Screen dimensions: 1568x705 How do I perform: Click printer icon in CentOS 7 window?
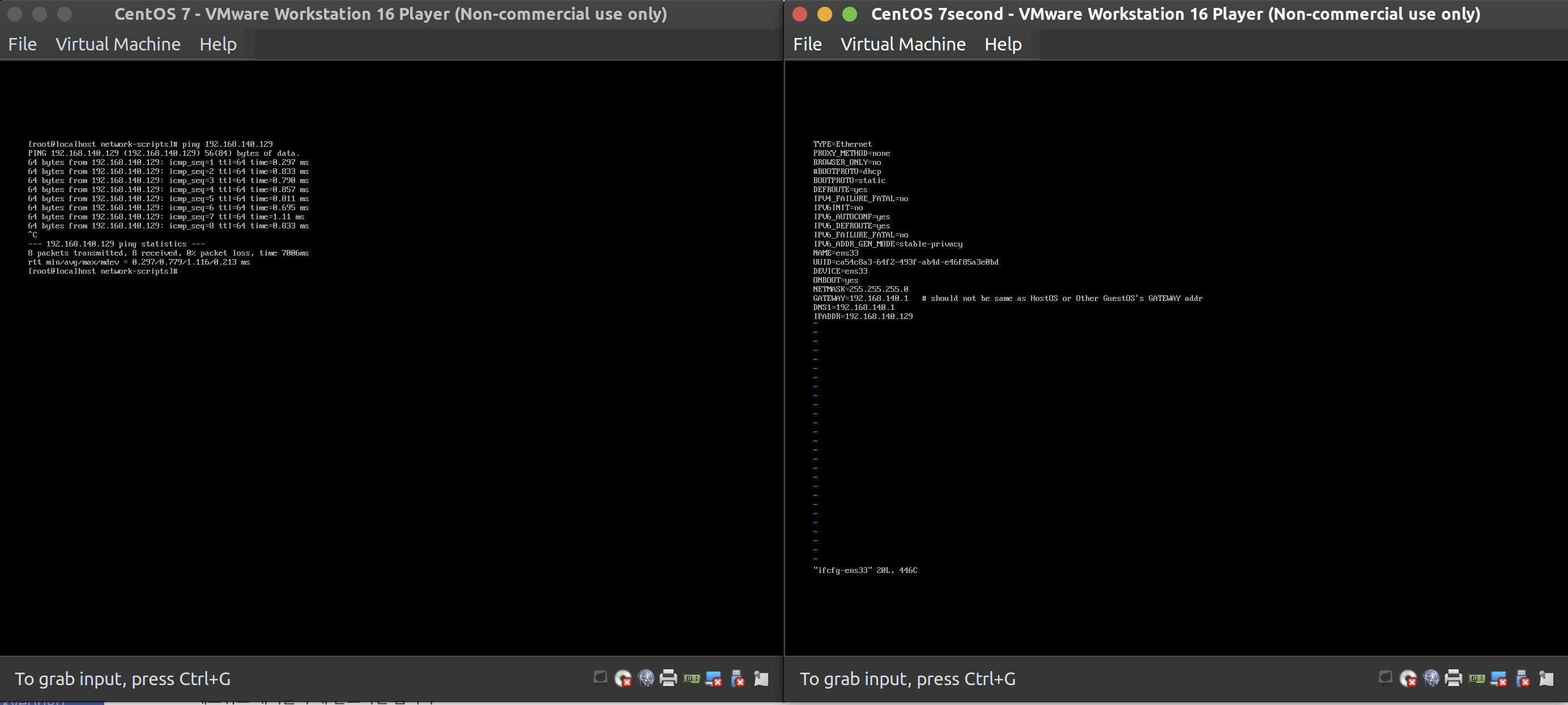point(668,678)
